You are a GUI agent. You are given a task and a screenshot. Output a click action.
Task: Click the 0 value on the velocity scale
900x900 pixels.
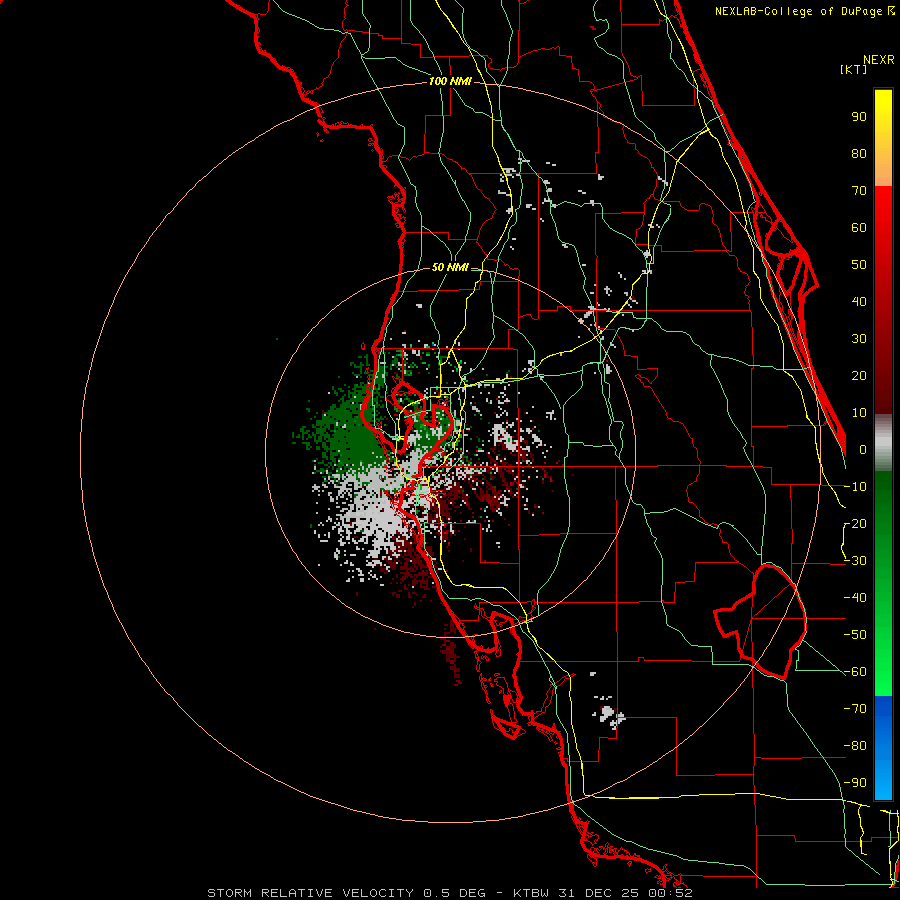coord(863,450)
